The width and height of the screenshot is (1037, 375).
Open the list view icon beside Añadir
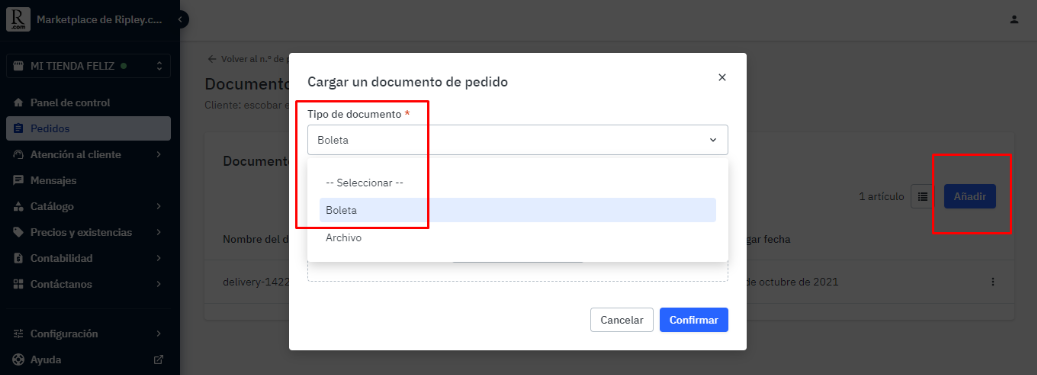[923, 196]
